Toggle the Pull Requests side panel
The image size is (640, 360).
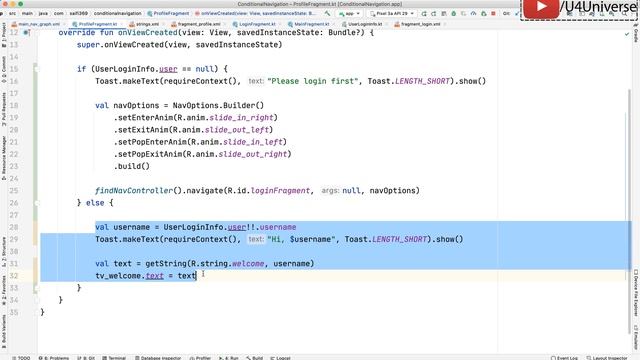[4, 109]
